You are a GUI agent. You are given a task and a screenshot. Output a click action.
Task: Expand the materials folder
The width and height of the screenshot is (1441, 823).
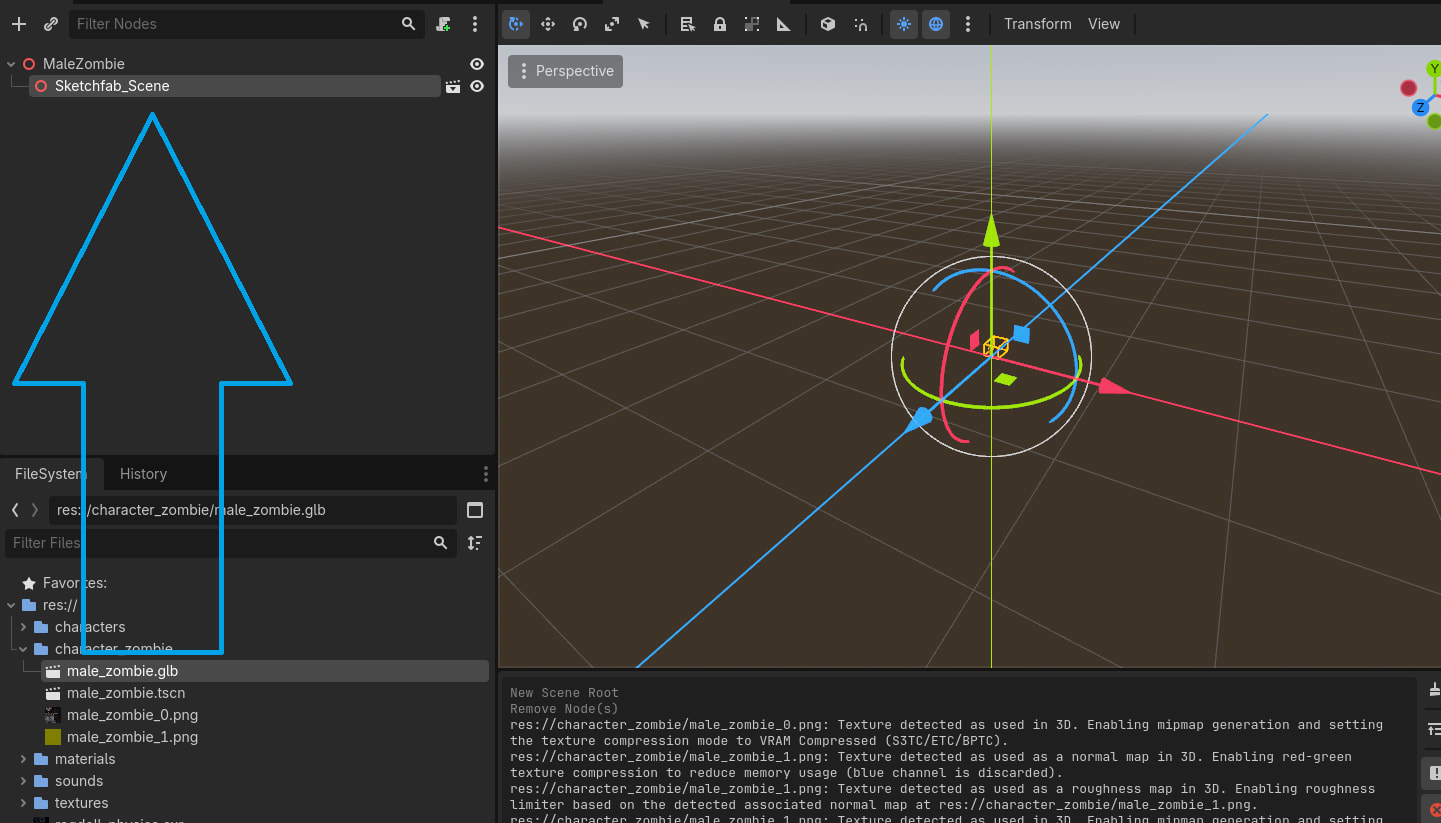[x=23, y=759]
